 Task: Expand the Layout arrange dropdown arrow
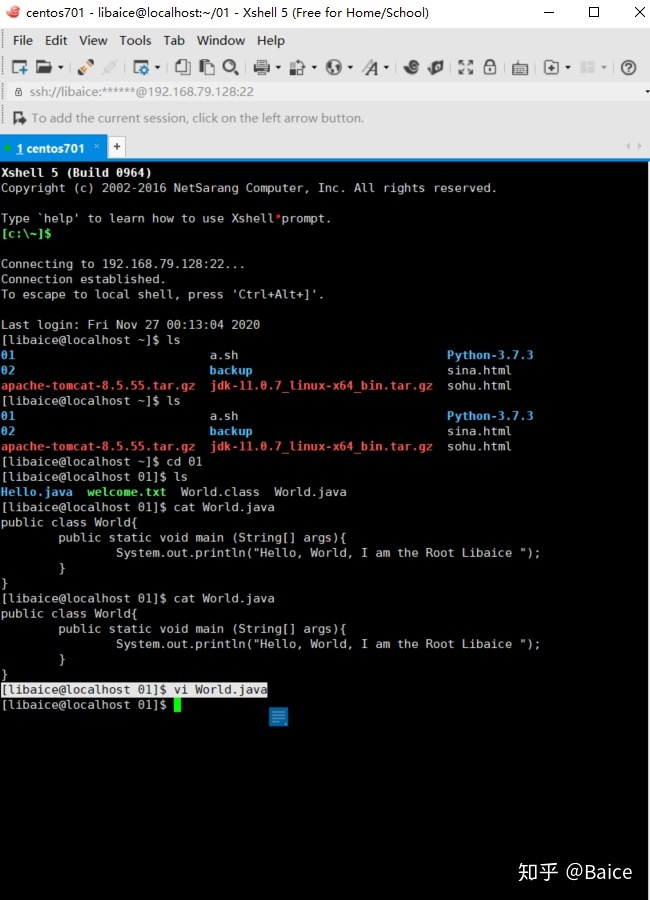(603, 68)
